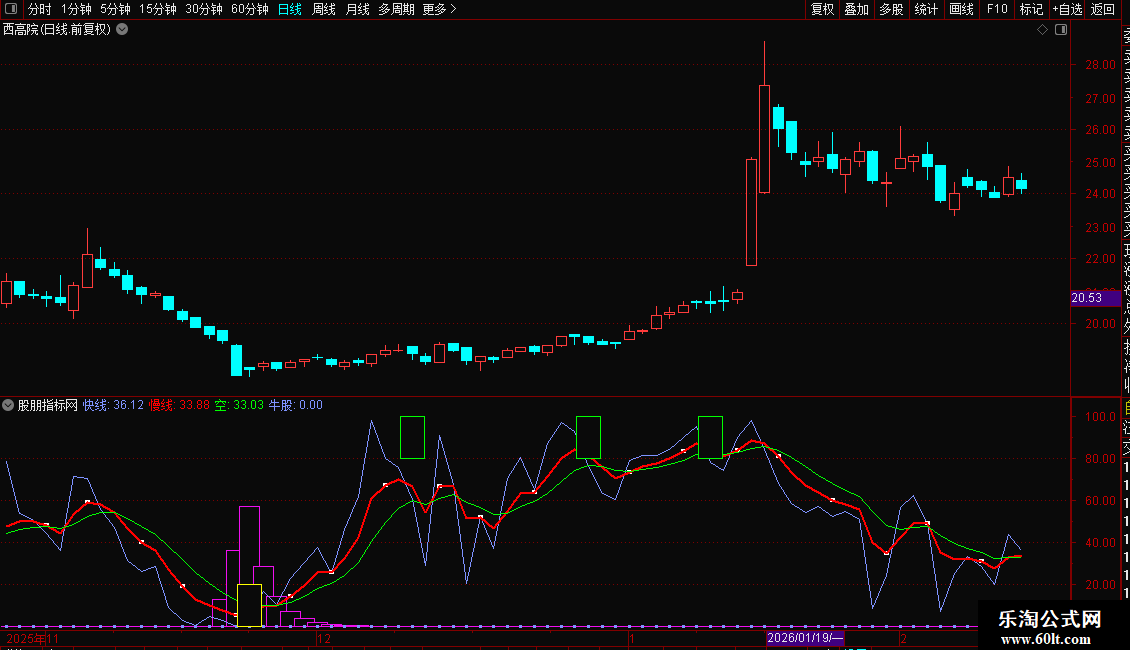The width and height of the screenshot is (1130, 650).
Task: Open the 复权 adjustment menu
Action: pos(822,9)
